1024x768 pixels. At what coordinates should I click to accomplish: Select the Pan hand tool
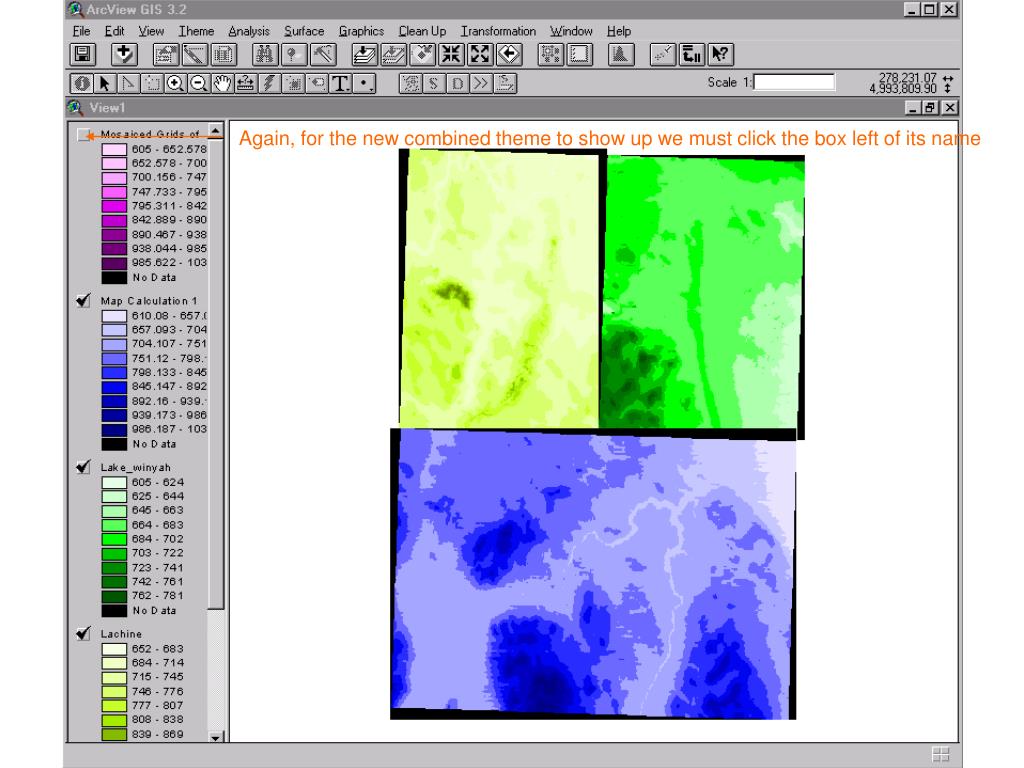pyautogui.click(x=222, y=84)
